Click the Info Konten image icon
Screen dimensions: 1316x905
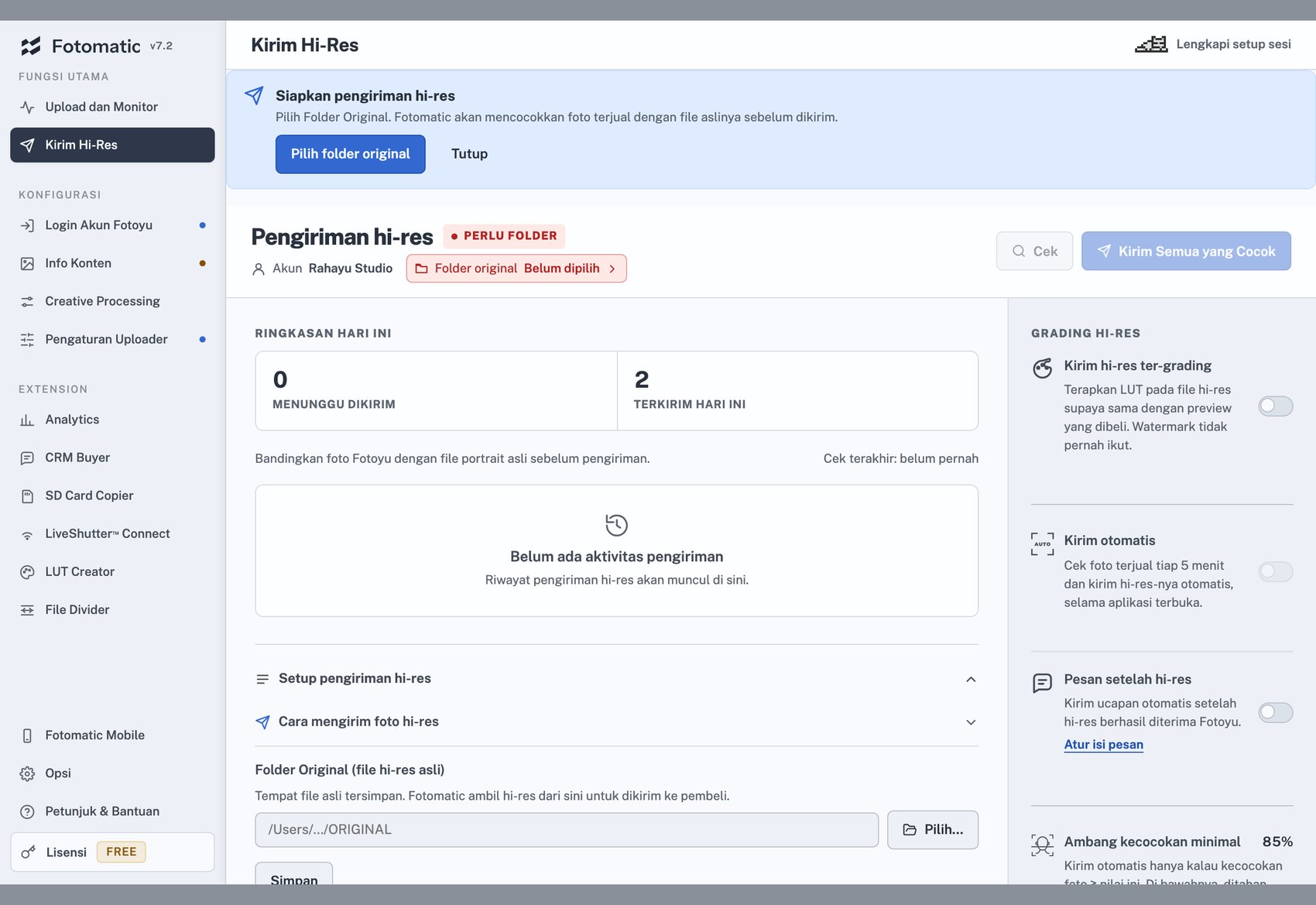pyautogui.click(x=27, y=263)
